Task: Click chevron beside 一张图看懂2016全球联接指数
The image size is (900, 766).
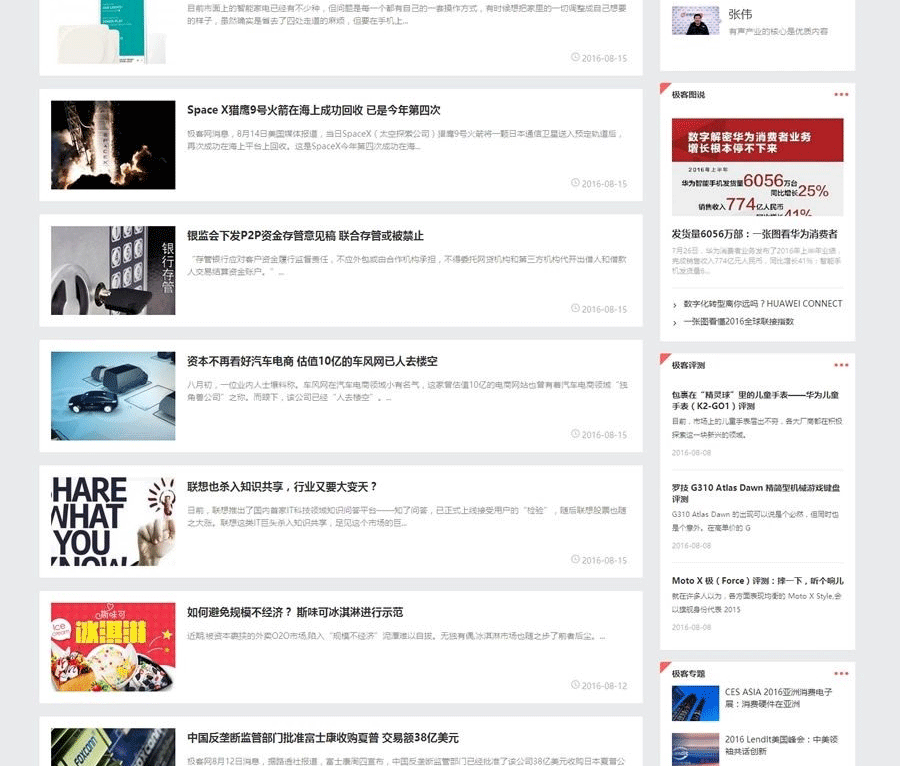Action: pos(674,323)
